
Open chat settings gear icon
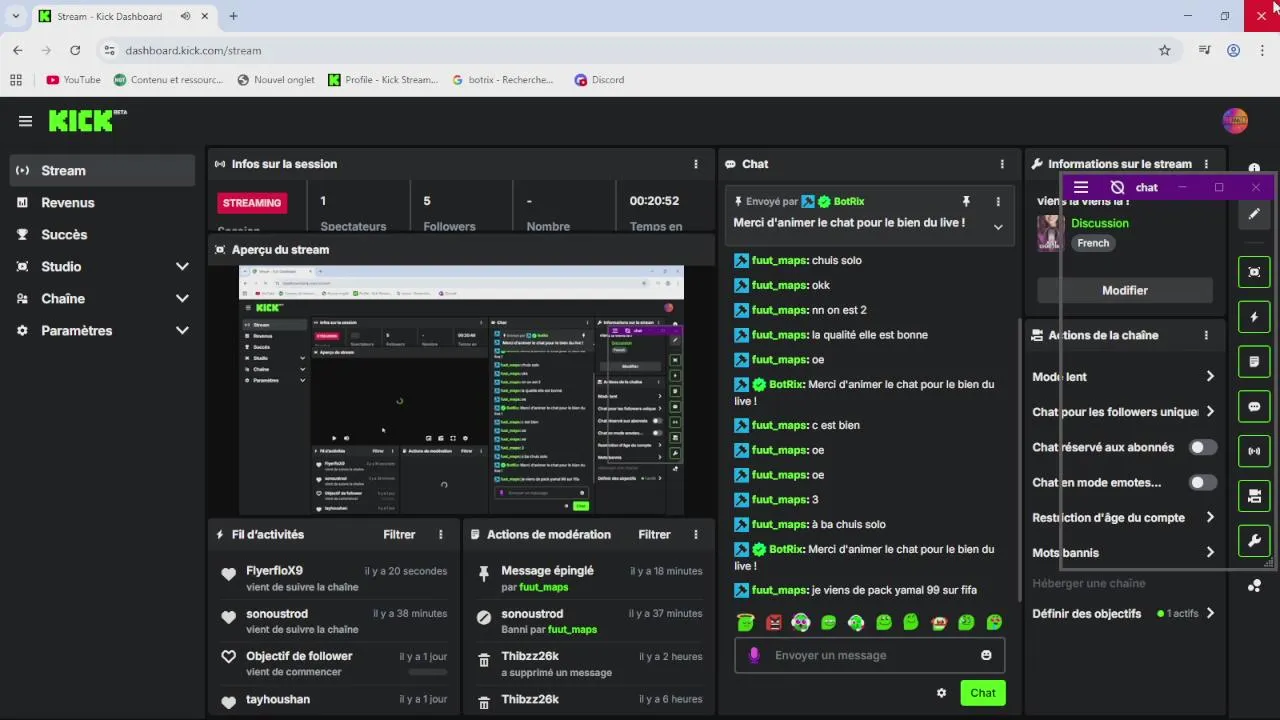(941, 693)
